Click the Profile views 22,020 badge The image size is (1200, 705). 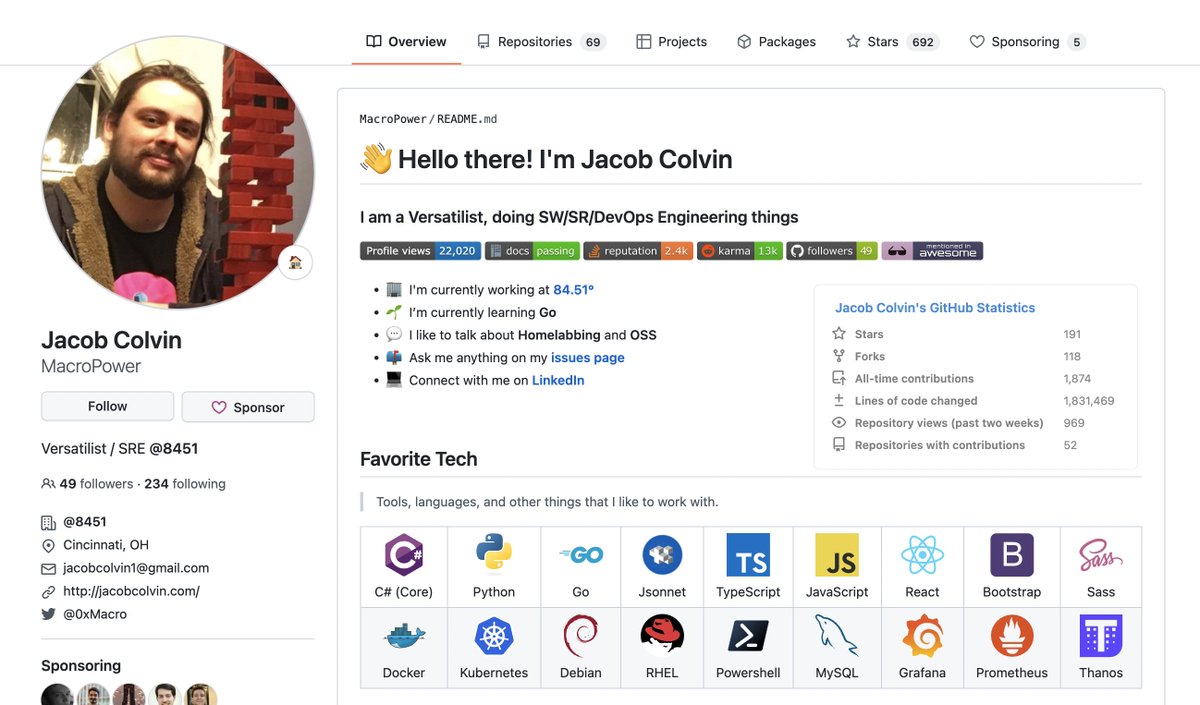(x=420, y=251)
